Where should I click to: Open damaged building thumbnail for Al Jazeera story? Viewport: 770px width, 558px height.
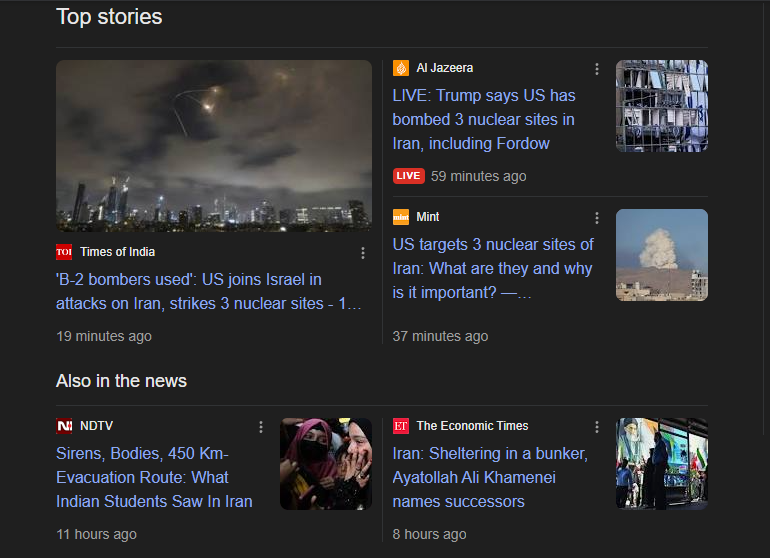662,106
